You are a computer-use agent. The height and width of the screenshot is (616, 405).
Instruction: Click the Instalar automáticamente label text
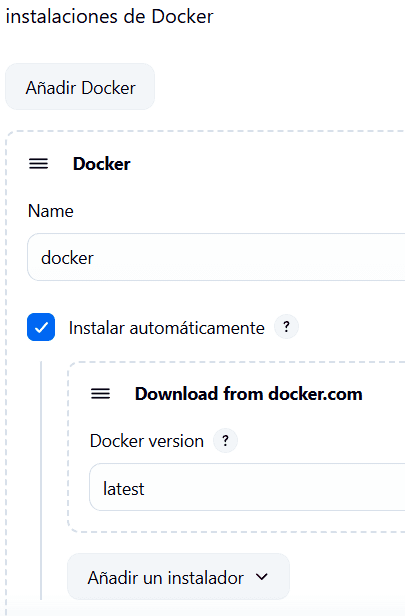(167, 328)
